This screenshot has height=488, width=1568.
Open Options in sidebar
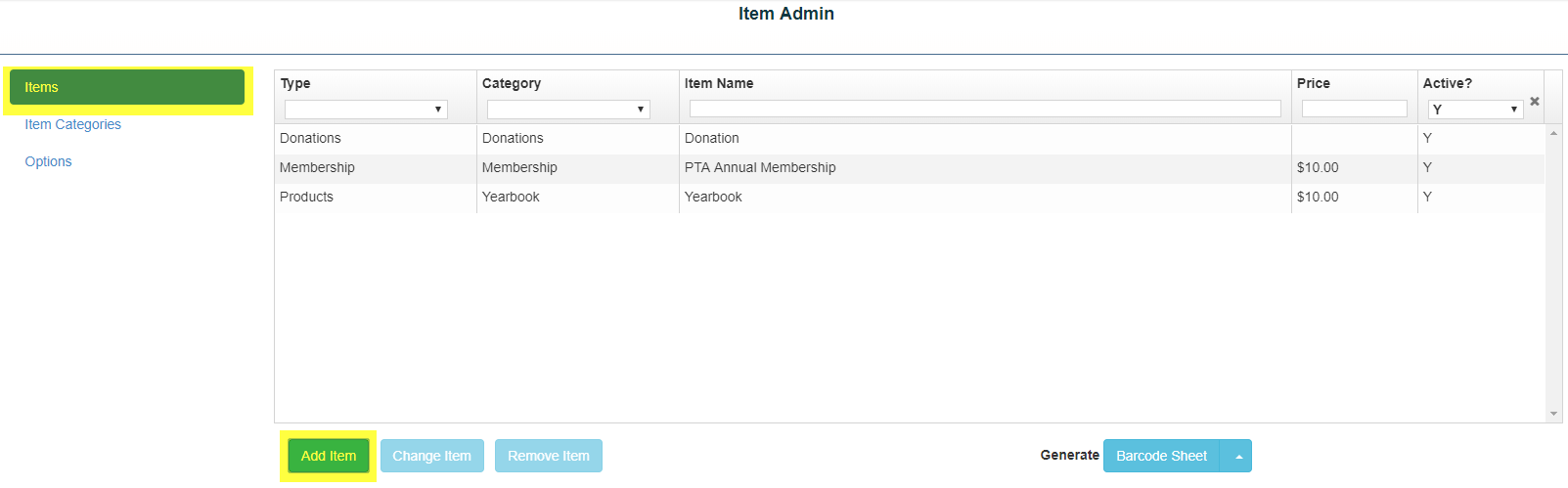pos(48,161)
